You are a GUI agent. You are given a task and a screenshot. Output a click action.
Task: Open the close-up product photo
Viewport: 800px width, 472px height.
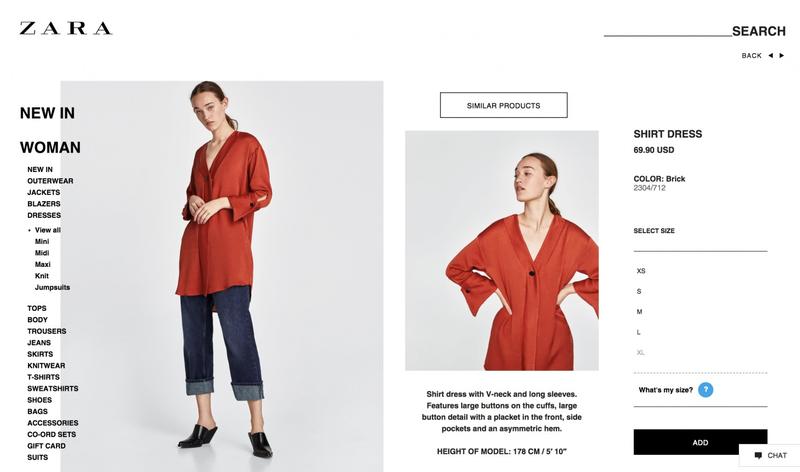pyautogui.click(x=502, y=251)
